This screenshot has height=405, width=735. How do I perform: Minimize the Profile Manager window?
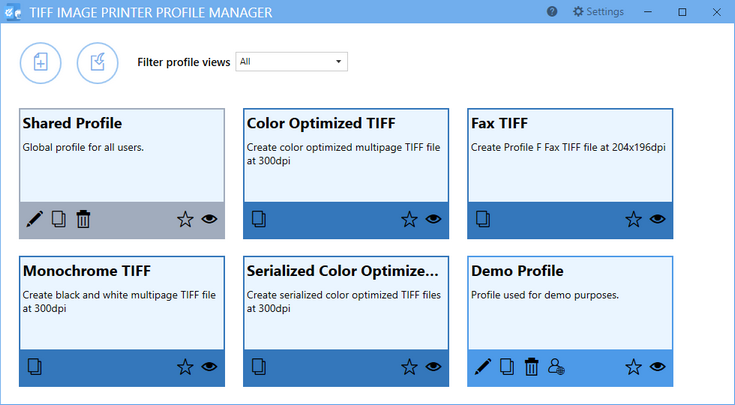(648, 12)
